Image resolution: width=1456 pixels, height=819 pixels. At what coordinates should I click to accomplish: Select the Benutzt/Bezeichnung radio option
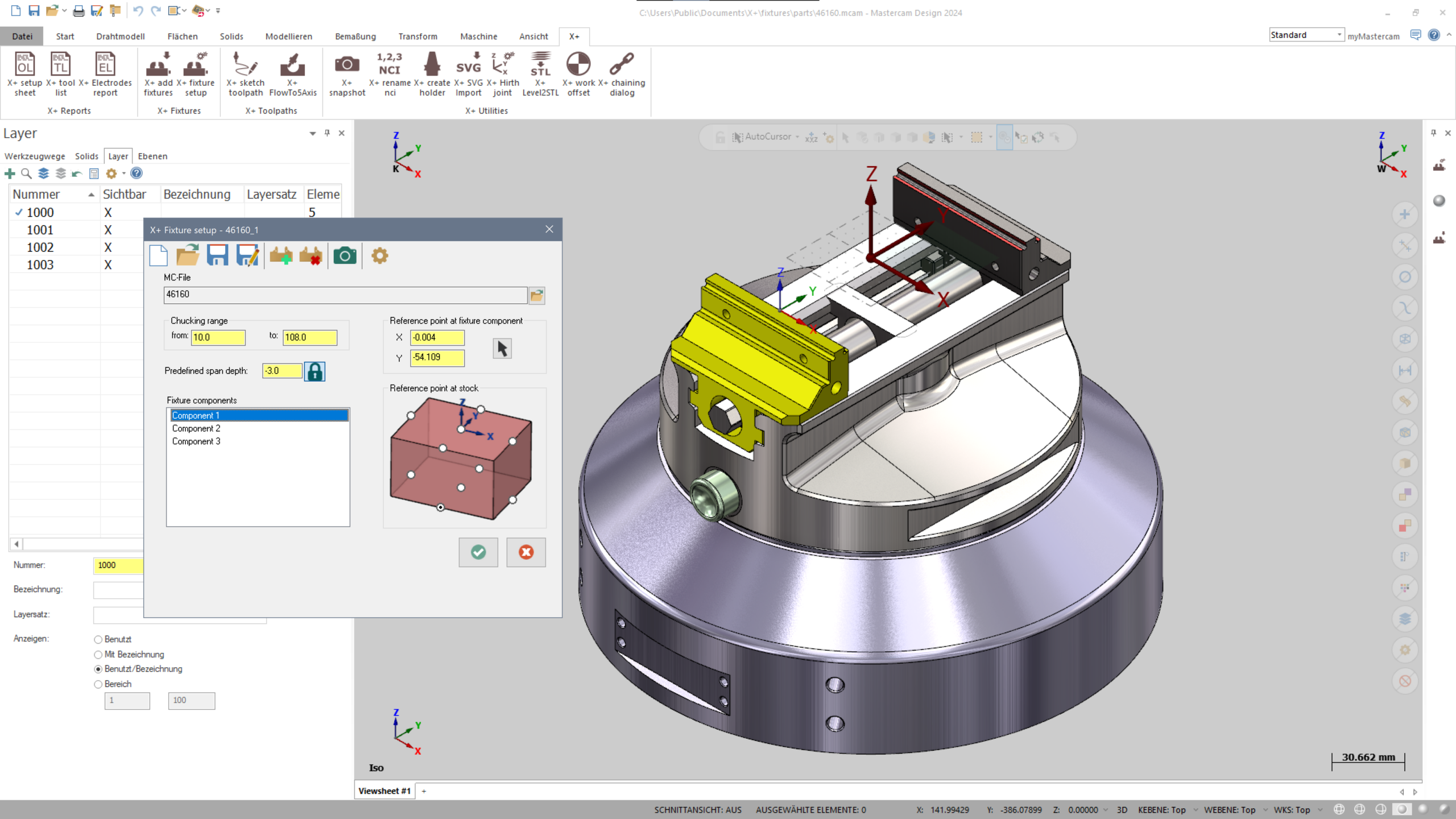[x=98, y=669]
